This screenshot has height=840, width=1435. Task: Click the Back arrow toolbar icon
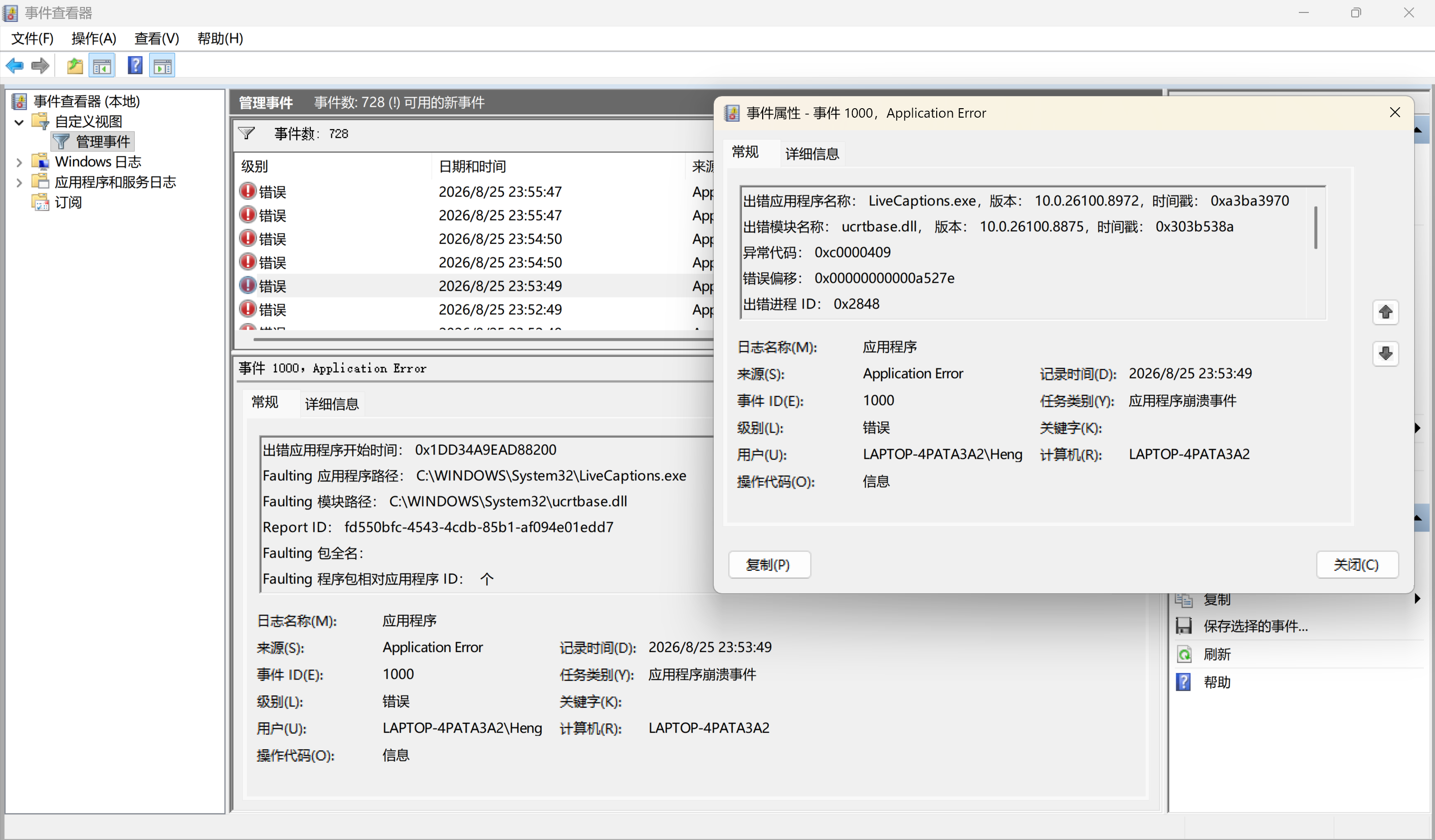[x=14, y=66]
